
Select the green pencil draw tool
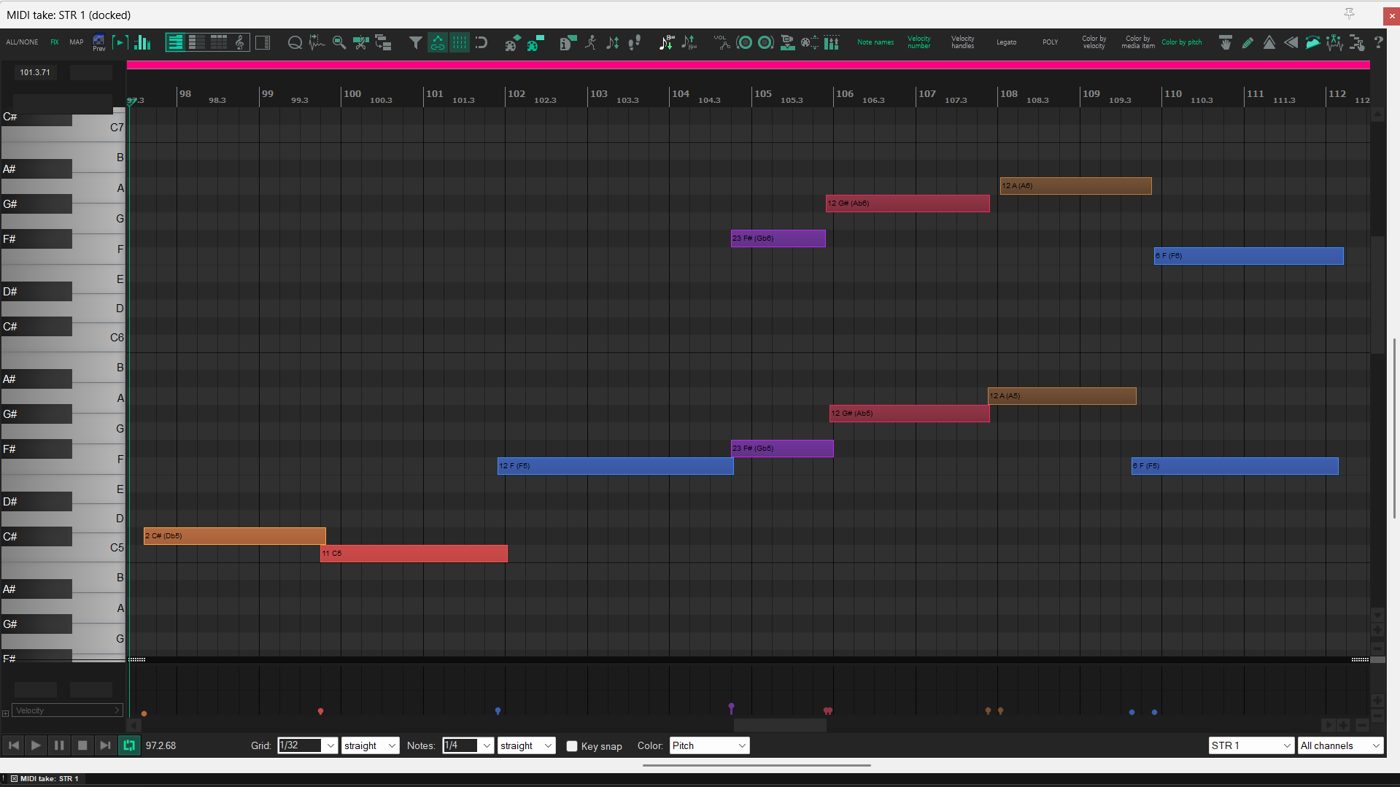click(1247, 42)
